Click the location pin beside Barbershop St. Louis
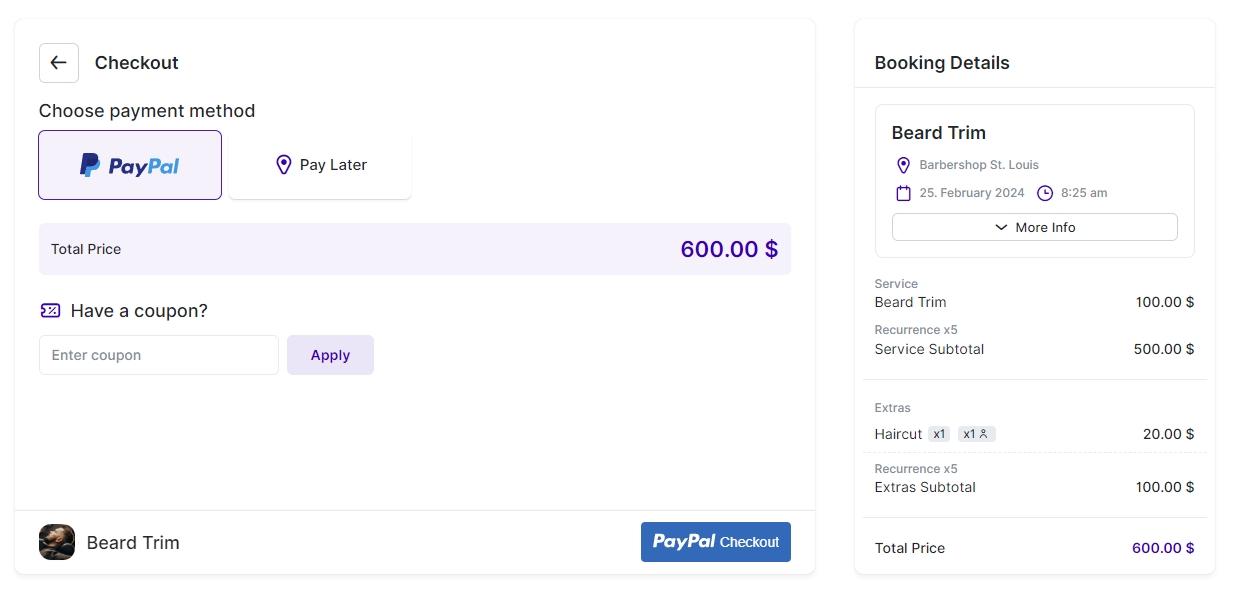 (x=903, y=165)
